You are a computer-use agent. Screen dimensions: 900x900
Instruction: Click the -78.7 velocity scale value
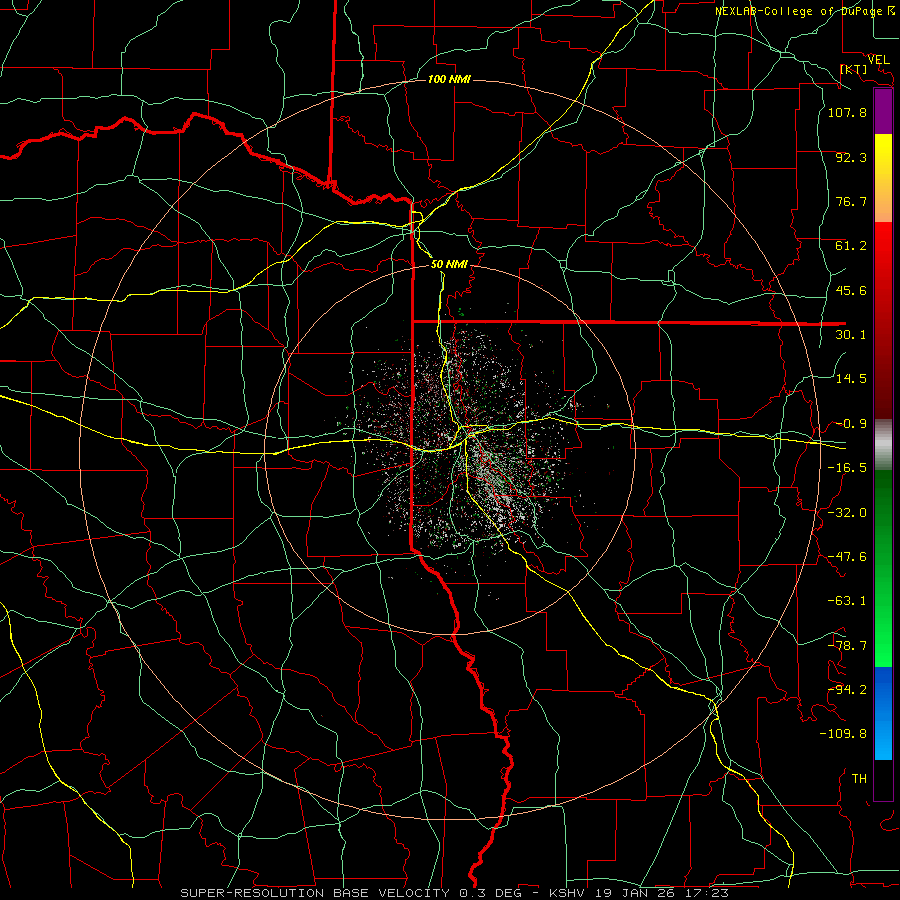(847, 646)
